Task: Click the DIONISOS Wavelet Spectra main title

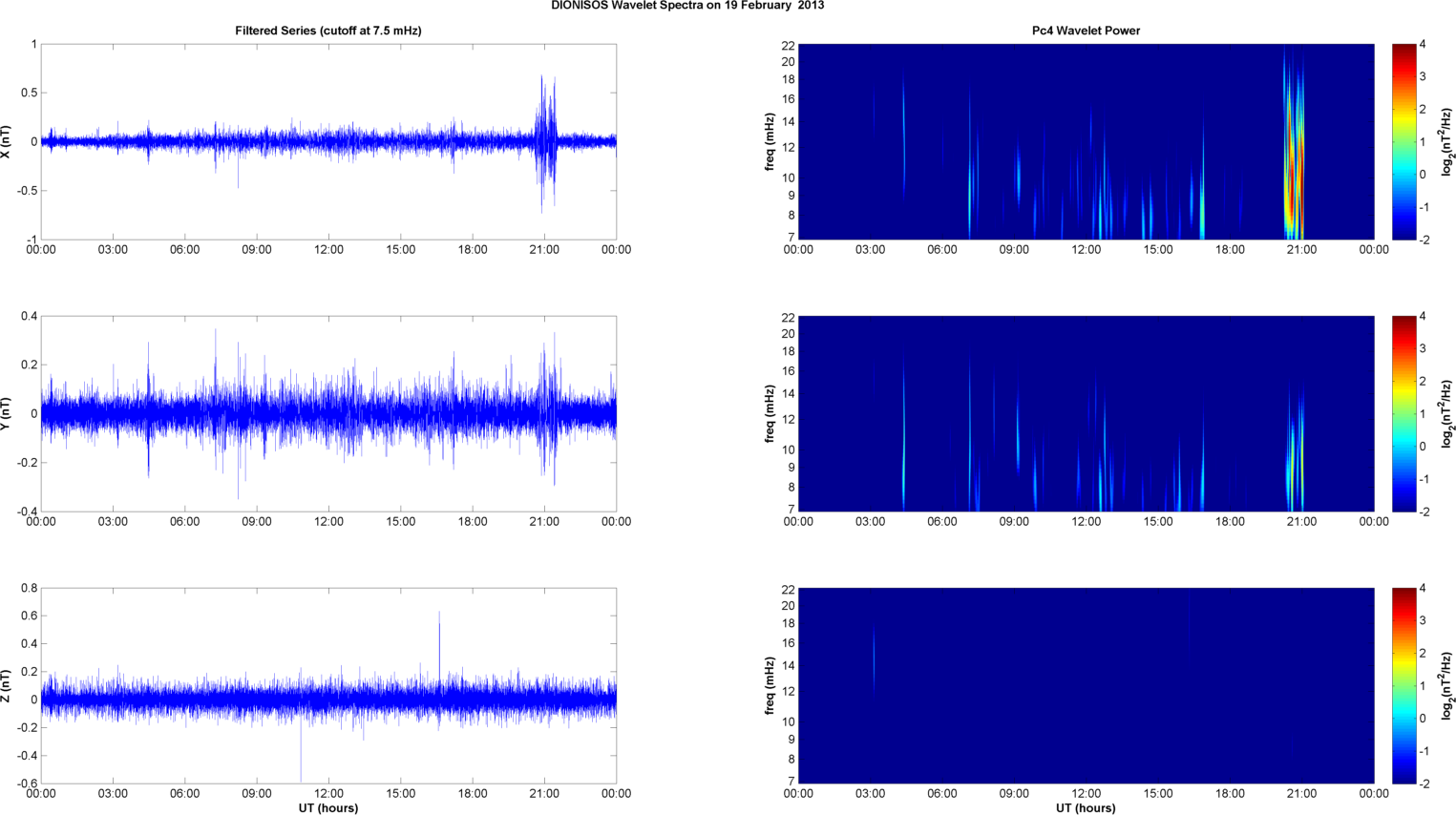Action: 687,6
